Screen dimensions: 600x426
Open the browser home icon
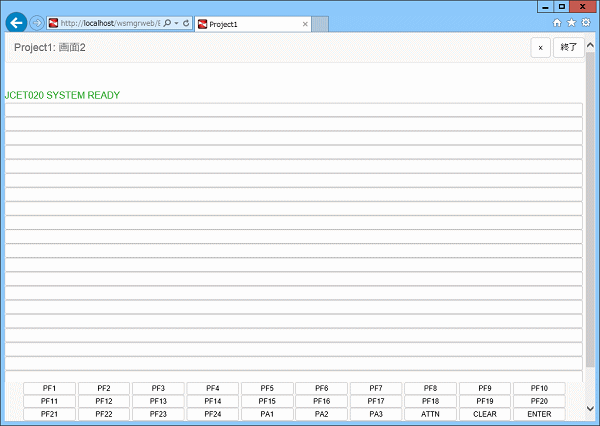tap(557, 22)
